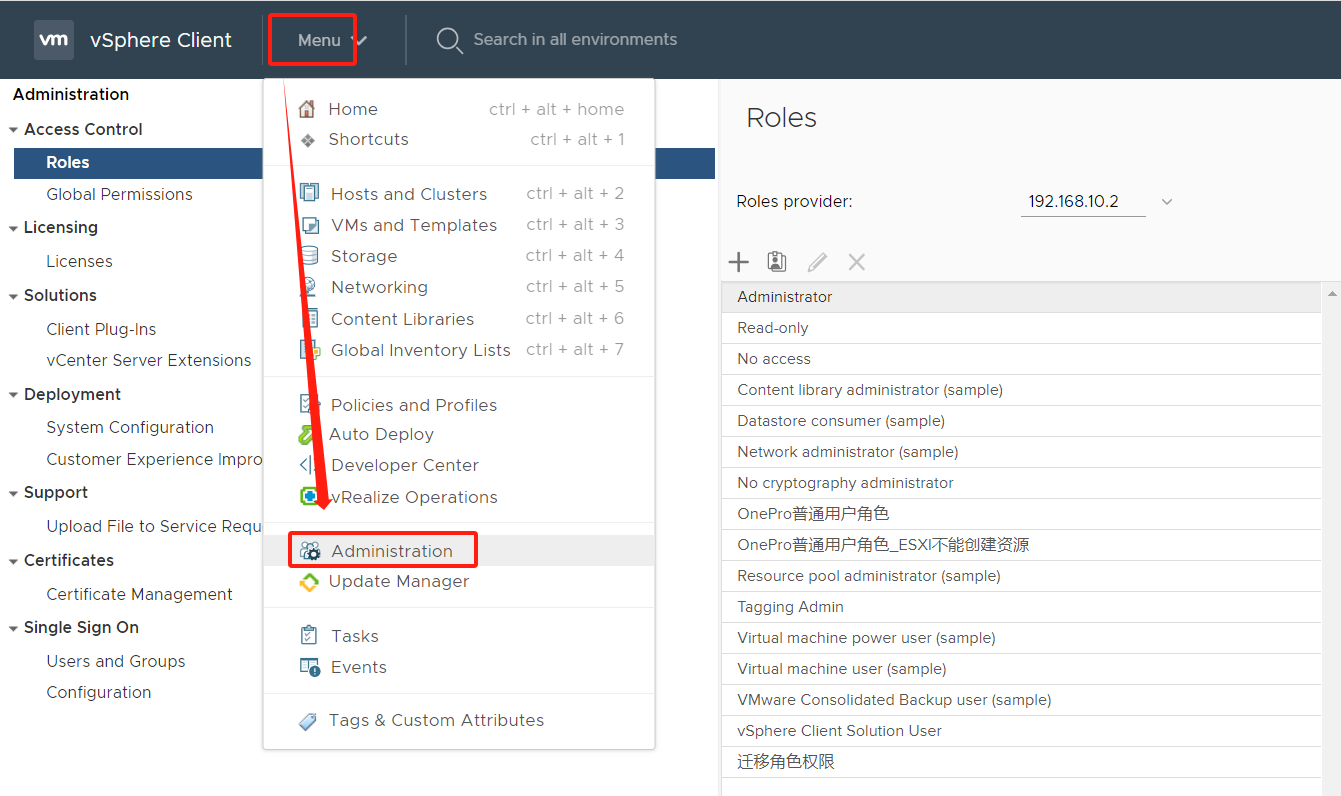Click the Events icon
Image resolution: width=1341 pixels, height=796 pixels.
310,667
